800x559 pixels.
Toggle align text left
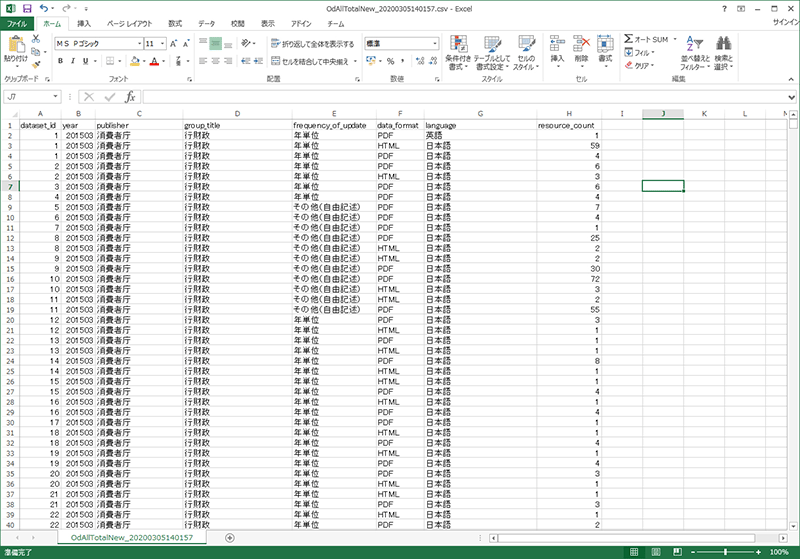click(x=203, y=61)
